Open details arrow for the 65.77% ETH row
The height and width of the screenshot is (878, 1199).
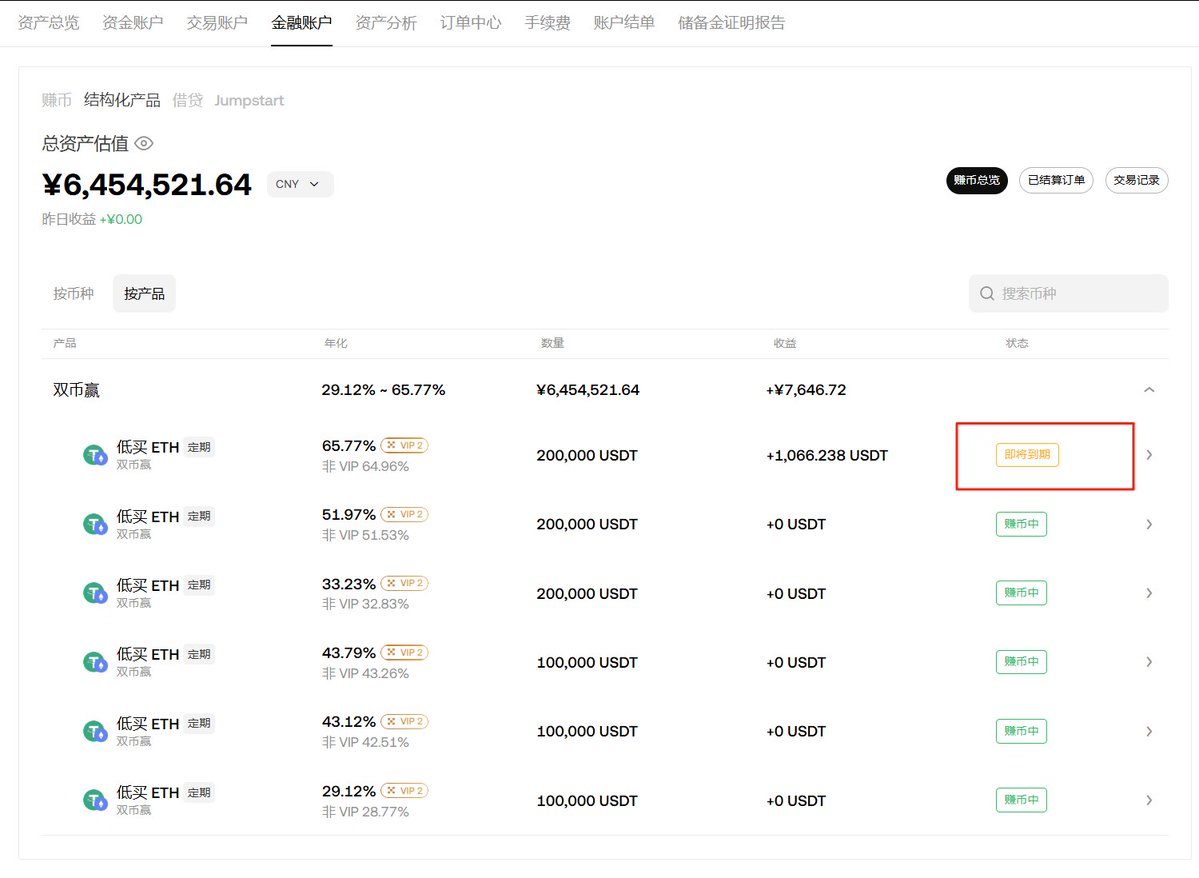point(1149,455)
